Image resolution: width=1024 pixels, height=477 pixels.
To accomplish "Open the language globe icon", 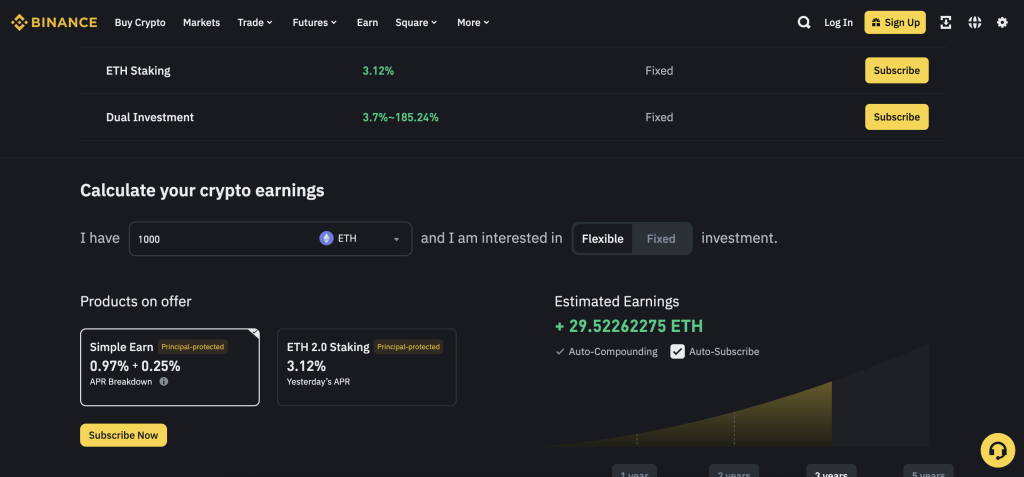I will (974, 22).
